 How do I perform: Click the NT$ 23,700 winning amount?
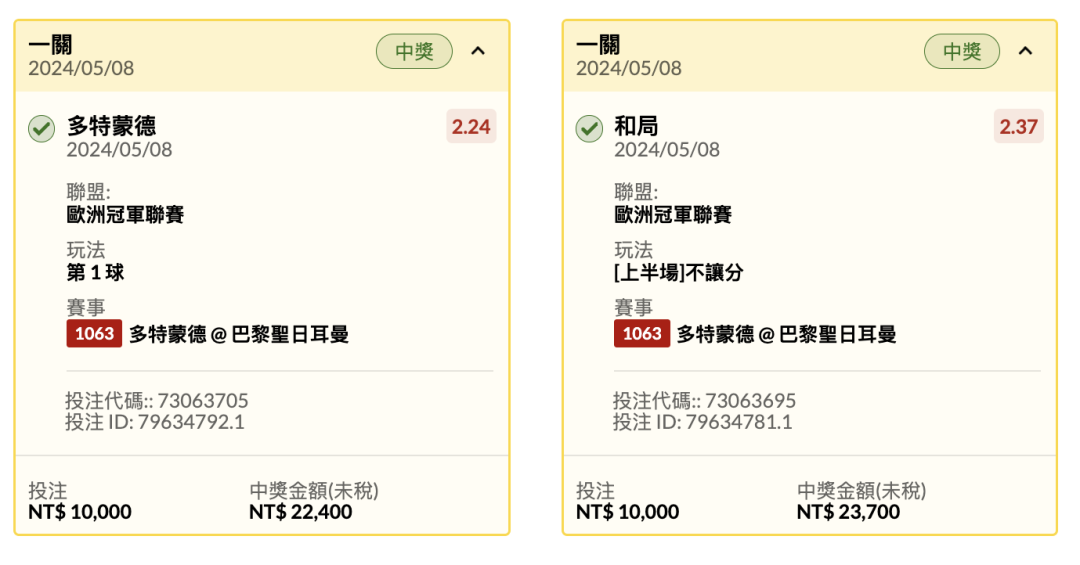848,512
